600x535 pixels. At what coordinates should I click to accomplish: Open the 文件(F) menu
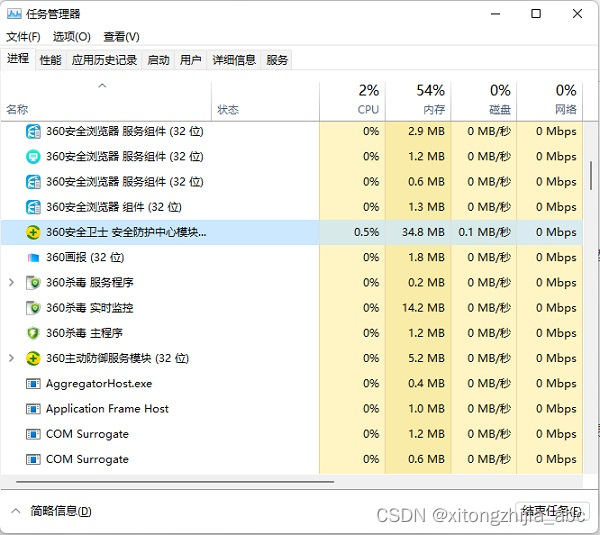[23, 37]
